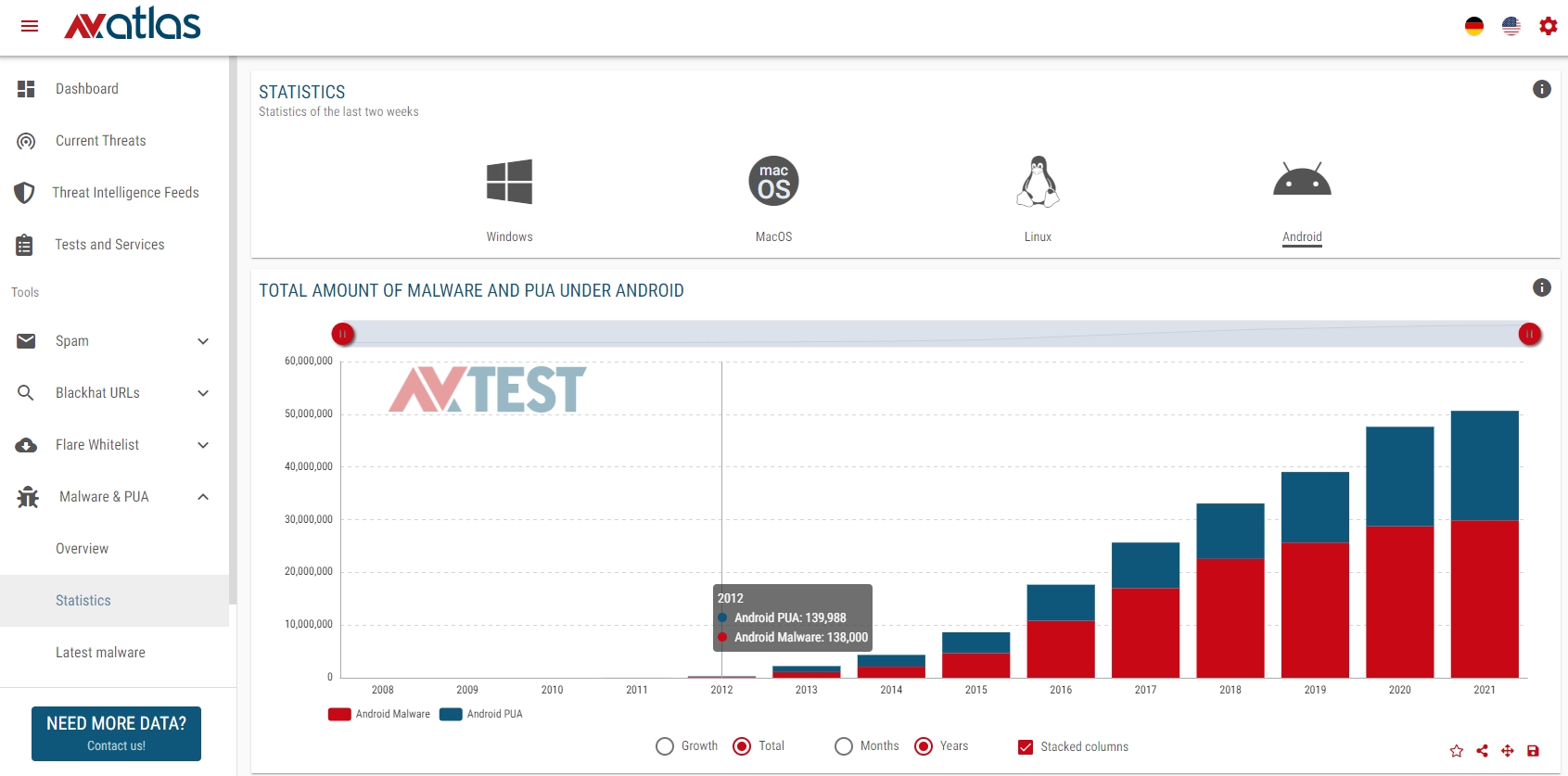Go to Latest malware page
Image resolution: width=1568 pixels, height=776 pixels.
click(x=100, y=653)
